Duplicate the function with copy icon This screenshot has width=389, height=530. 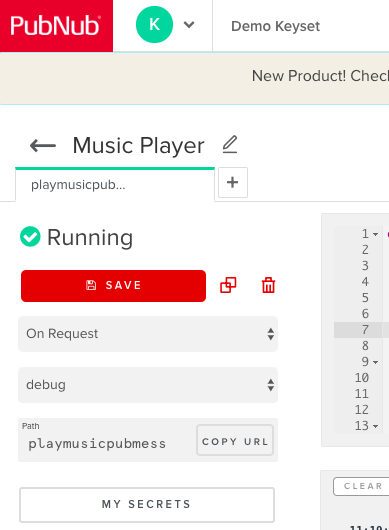pyautogui.click(x=228, y=285)
